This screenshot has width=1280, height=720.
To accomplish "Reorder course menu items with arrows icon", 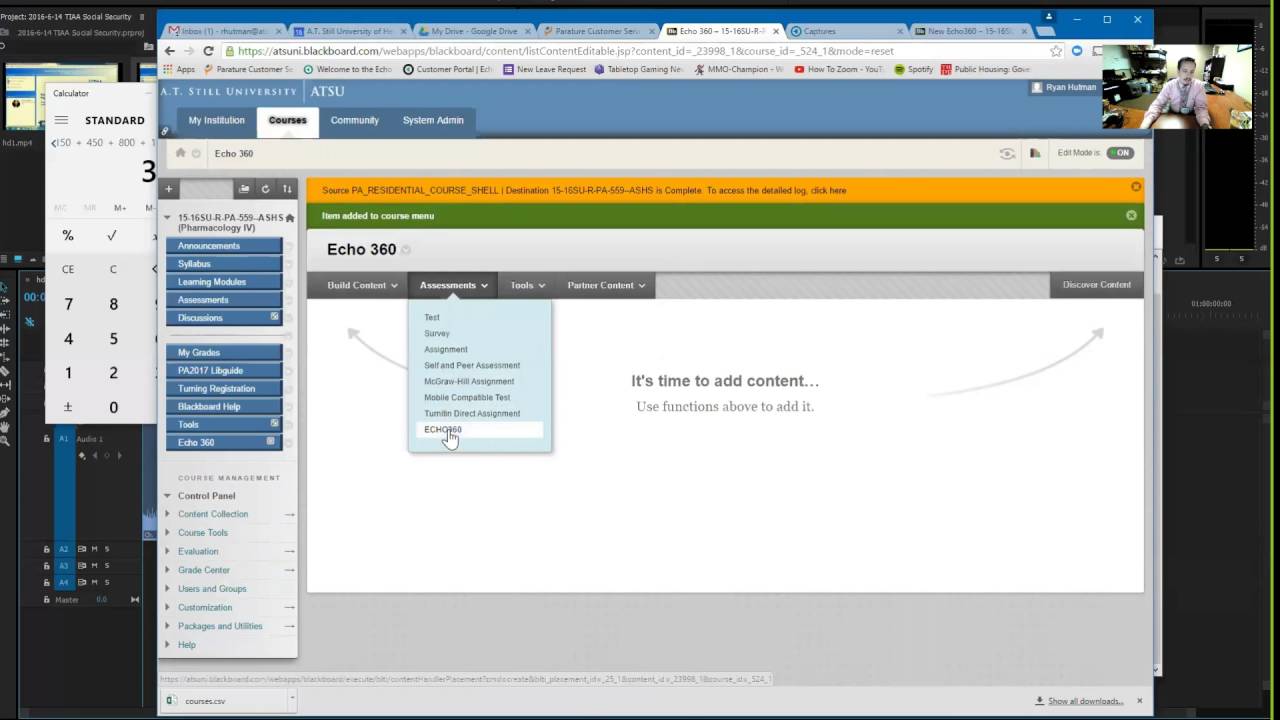I will tap(287, 189).
